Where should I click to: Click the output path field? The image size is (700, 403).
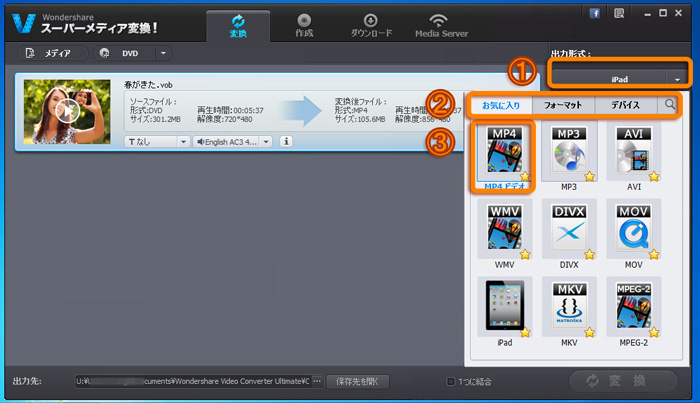[193, 381]
